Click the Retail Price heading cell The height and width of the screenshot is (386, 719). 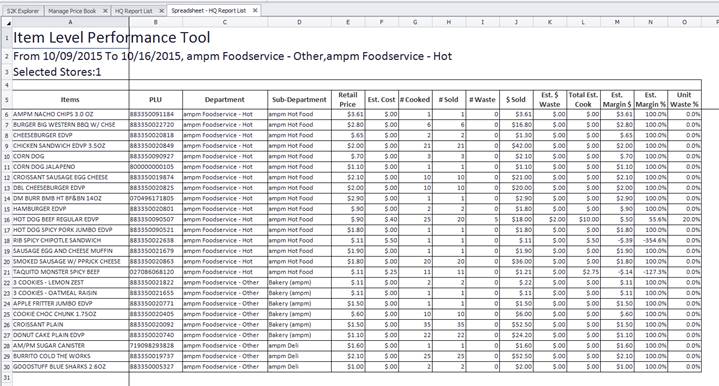point(348,99)
